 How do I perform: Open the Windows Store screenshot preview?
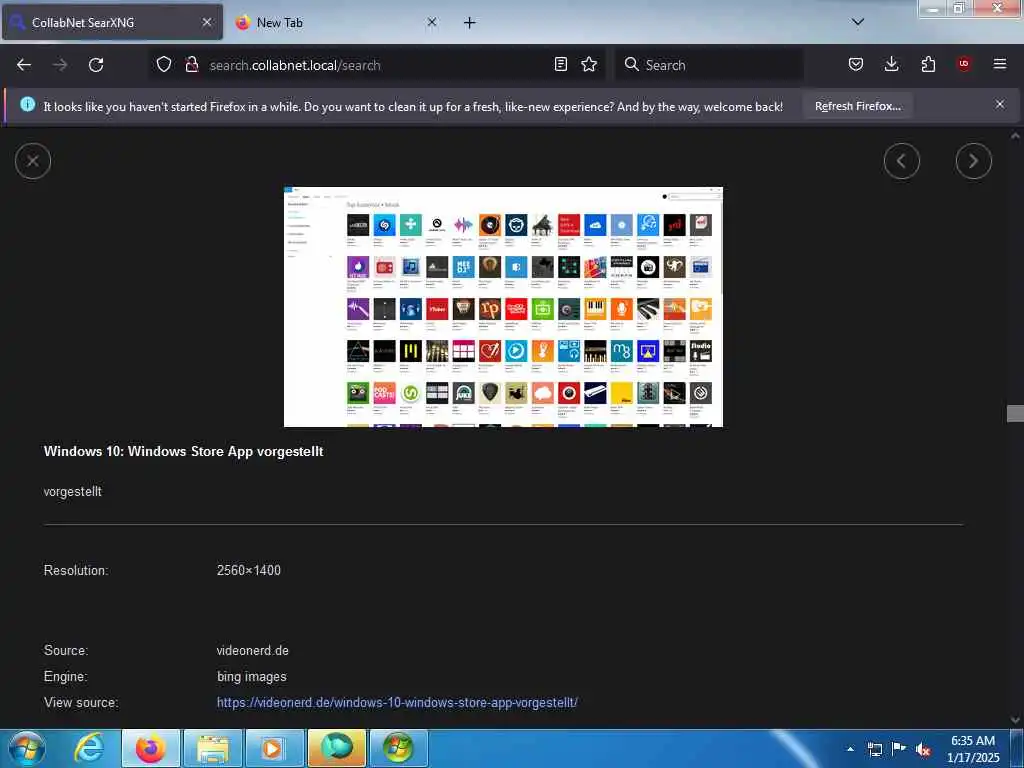504,307
